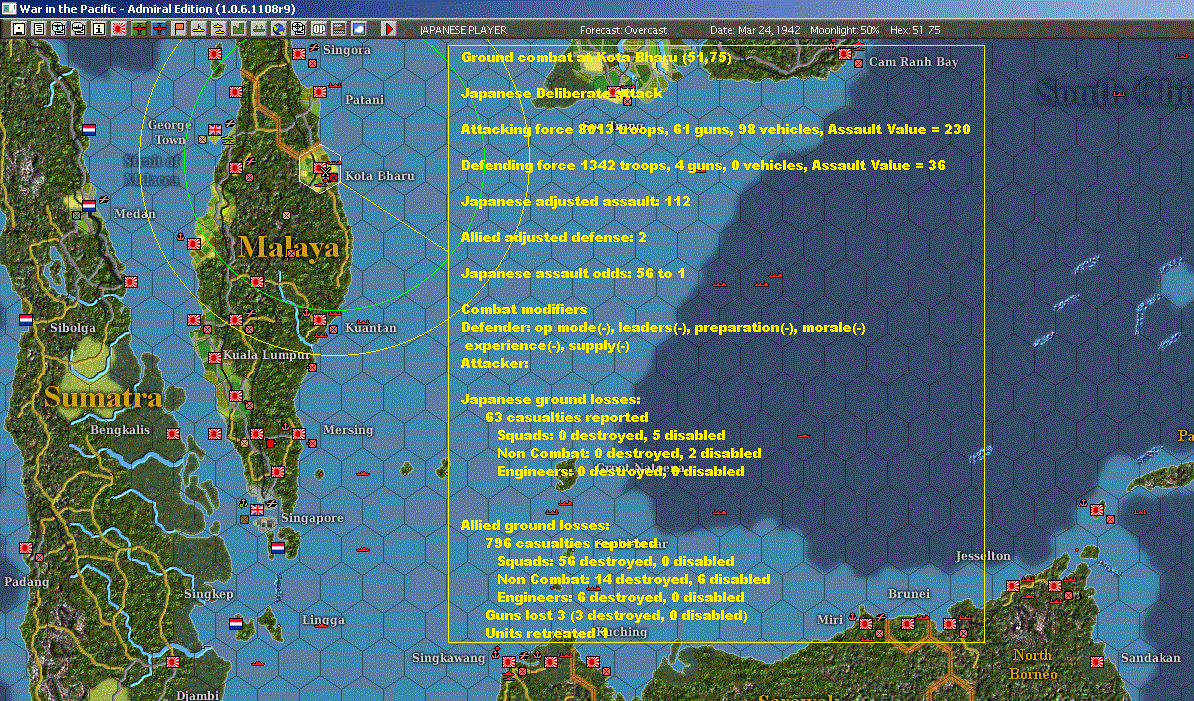Click the red play arrow to continue
Viewport: 1194px width, 701px height.
(388, 29)
